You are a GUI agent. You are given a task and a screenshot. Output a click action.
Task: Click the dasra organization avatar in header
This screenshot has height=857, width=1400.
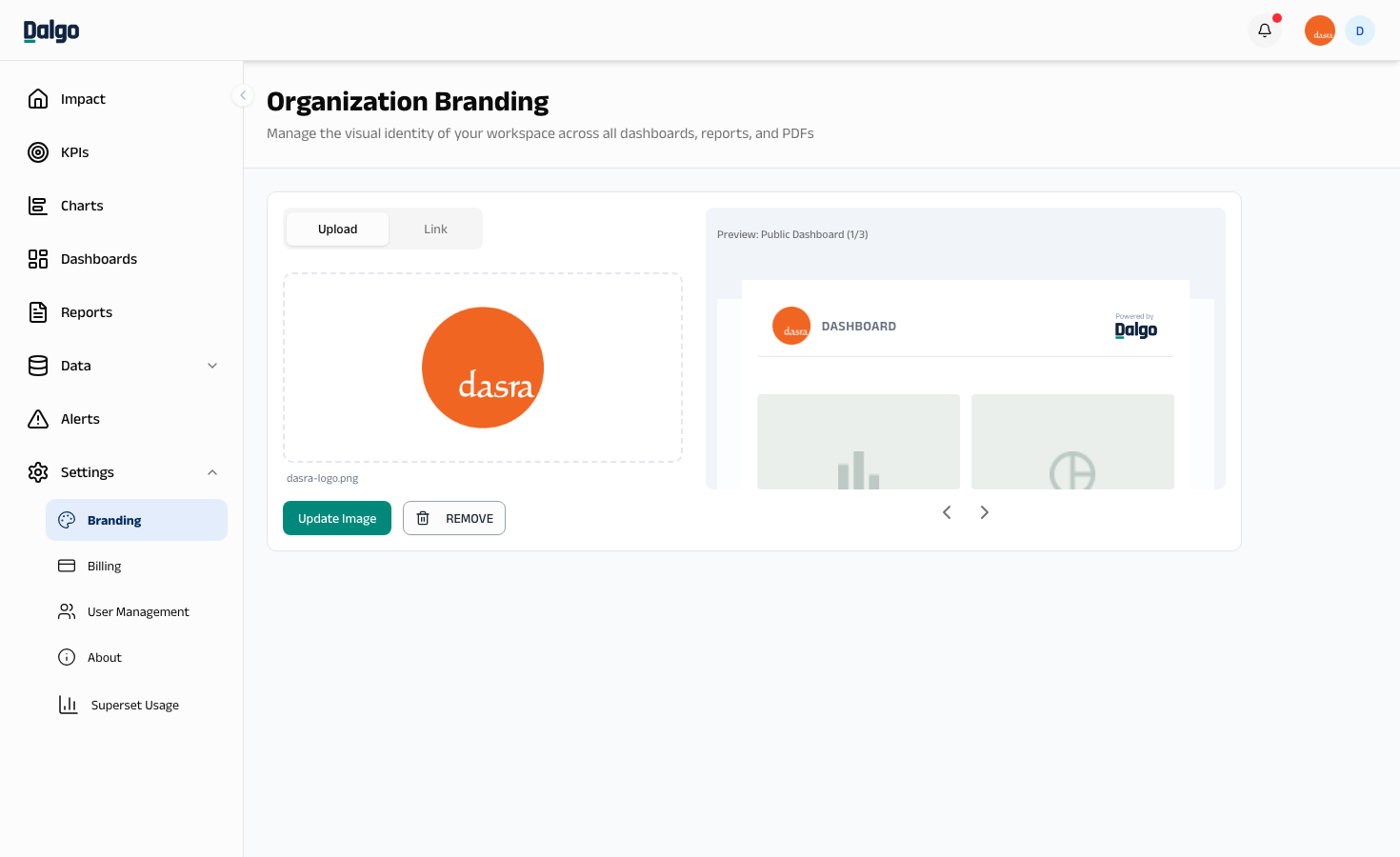(x=1320, y=30)
